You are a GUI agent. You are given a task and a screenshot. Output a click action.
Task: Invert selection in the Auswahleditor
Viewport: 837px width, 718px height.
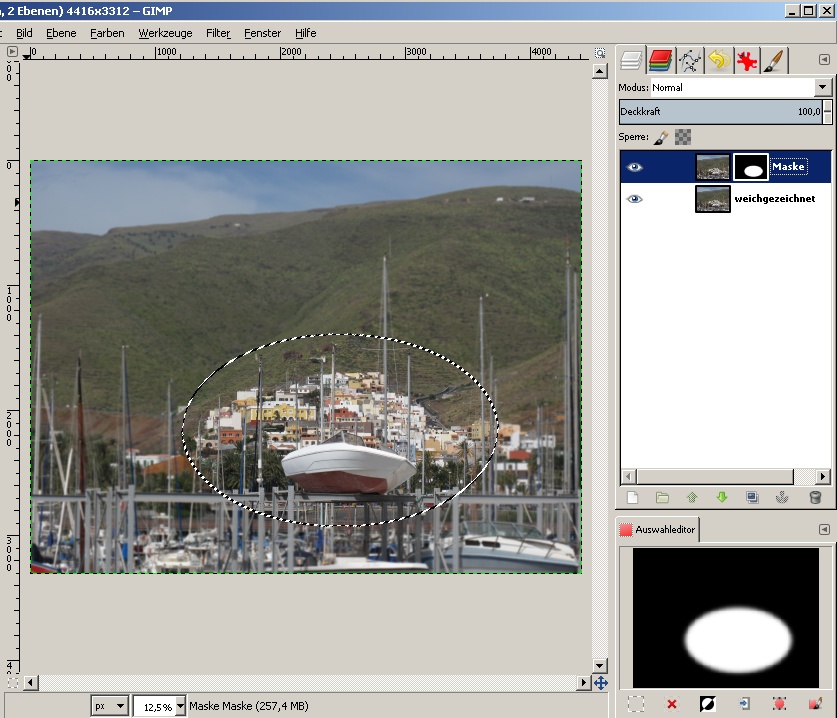click(x=706, y=704)
